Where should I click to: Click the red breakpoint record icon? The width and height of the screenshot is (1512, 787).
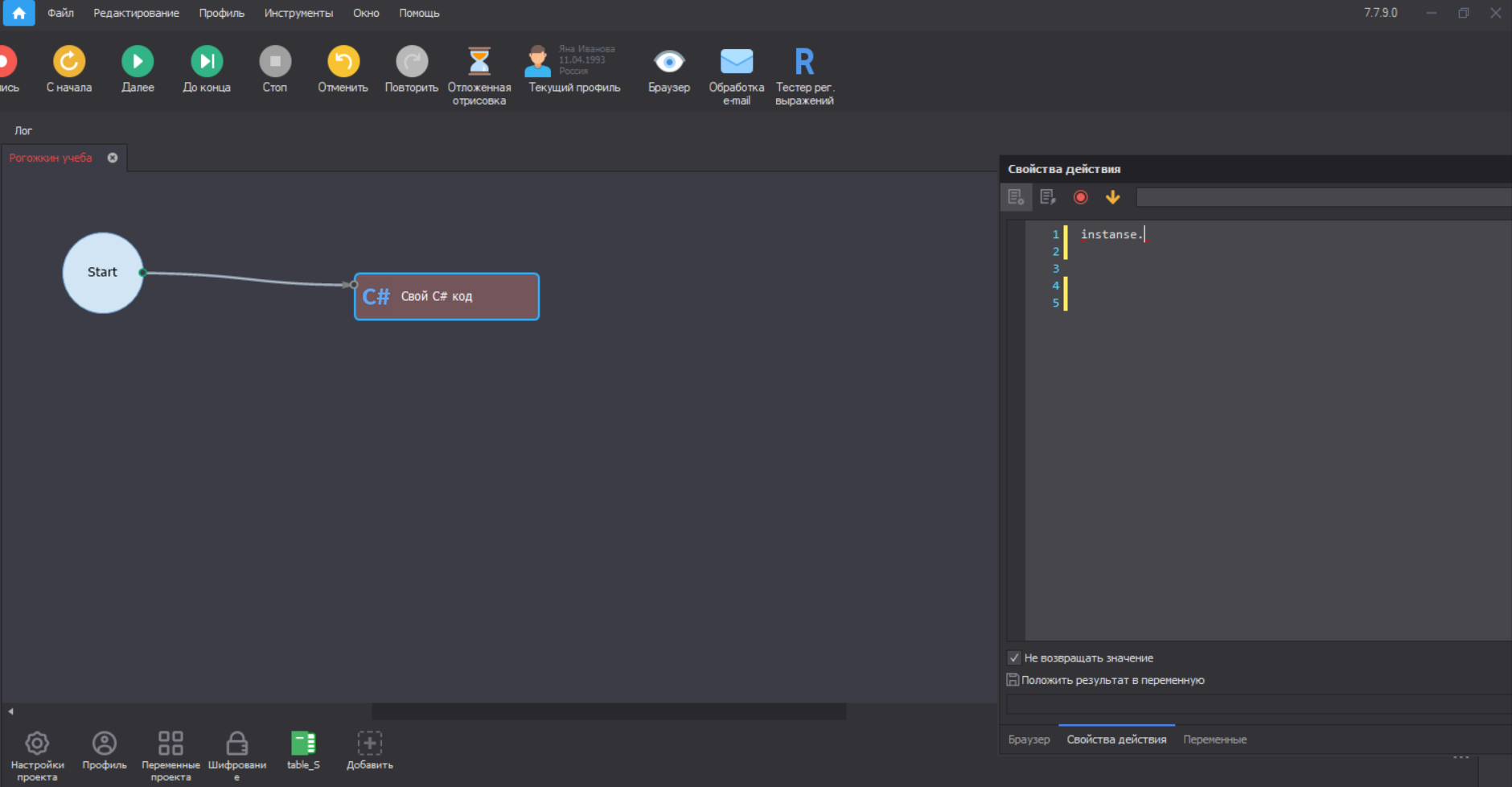pos(1080,197)
